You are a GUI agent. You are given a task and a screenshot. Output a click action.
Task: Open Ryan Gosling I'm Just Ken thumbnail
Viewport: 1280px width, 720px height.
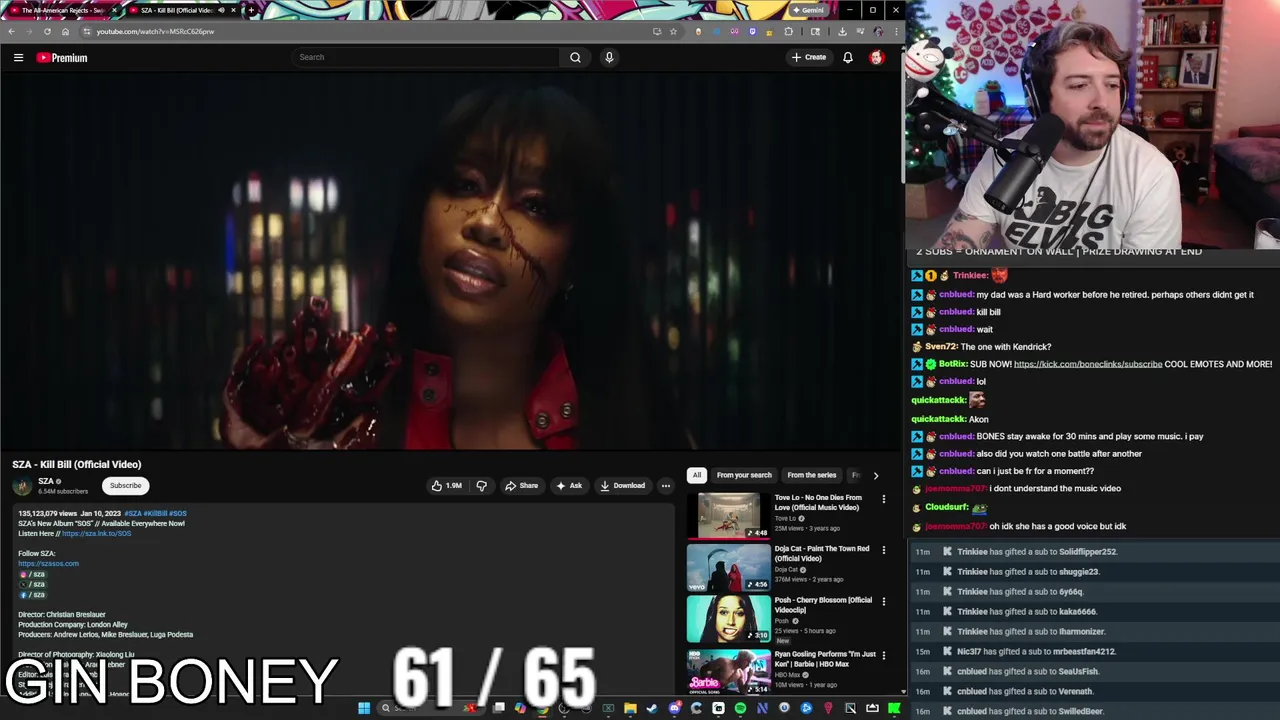pos(729,671)
